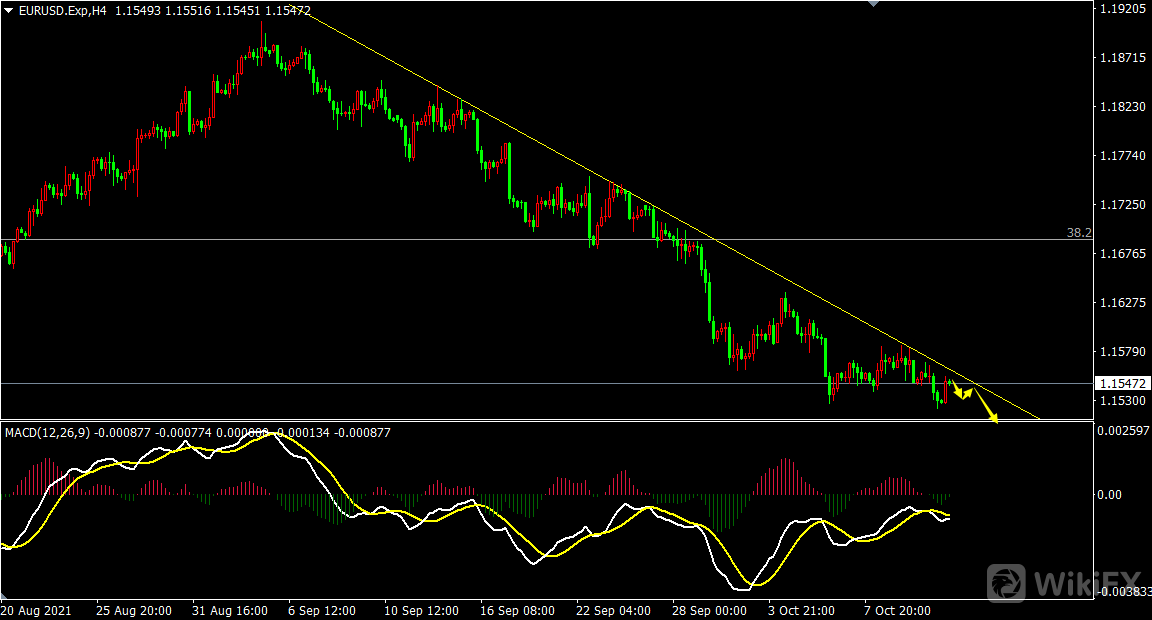
Task: Click price scale value 1.18715
Action: pos(1123,57)
